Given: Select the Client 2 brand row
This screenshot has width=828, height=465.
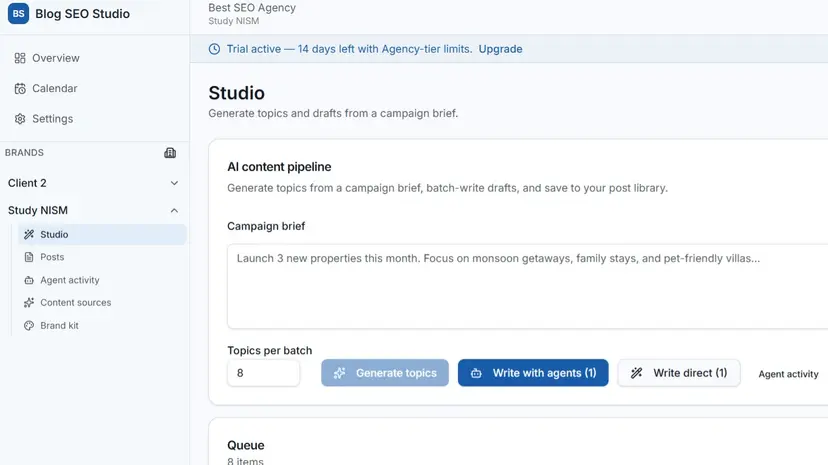Looking at the screenshot, I should pos(94,183).
